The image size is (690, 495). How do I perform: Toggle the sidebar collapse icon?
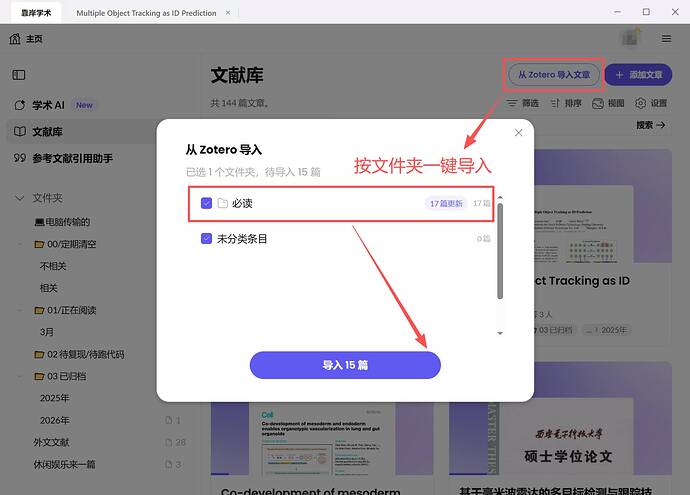coord(18,75)
